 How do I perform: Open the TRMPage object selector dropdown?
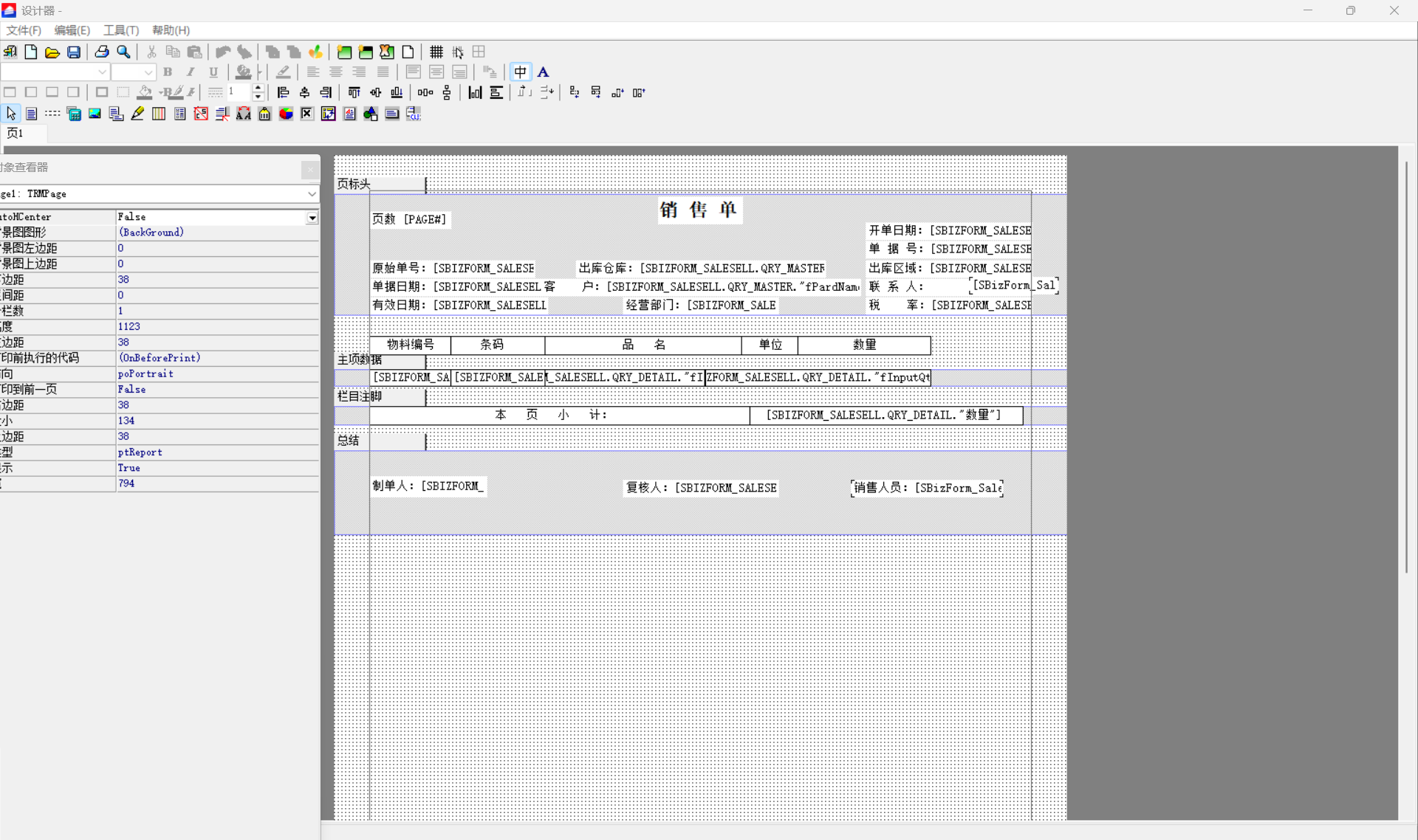tap(312, 193)
